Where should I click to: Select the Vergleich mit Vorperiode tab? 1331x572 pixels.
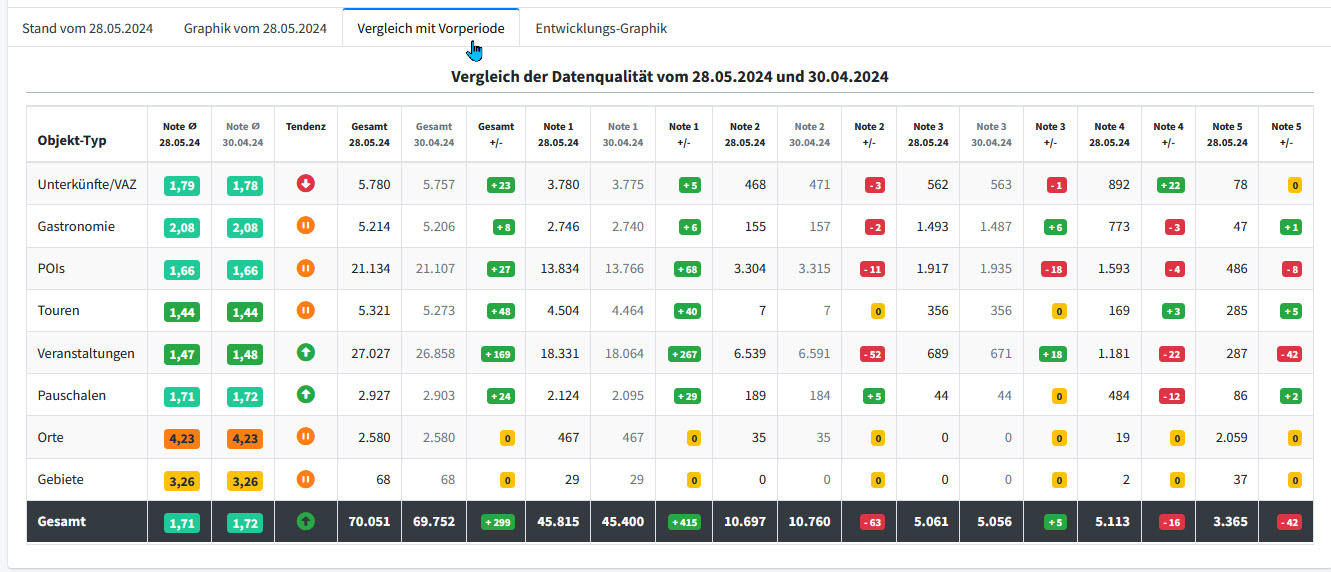[431, 28]
